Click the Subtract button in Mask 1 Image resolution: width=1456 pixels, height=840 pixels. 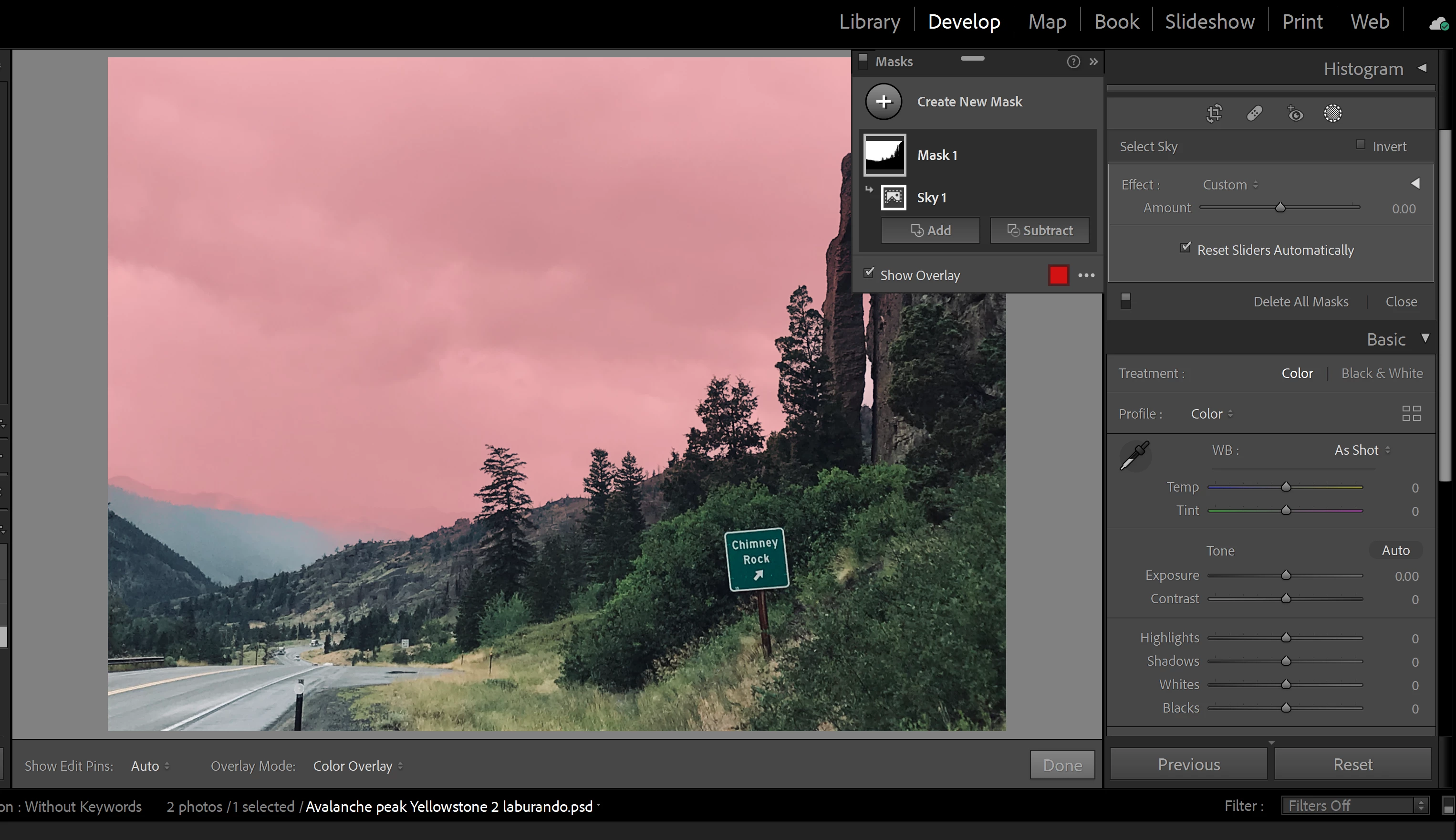tap(1039, 231)
